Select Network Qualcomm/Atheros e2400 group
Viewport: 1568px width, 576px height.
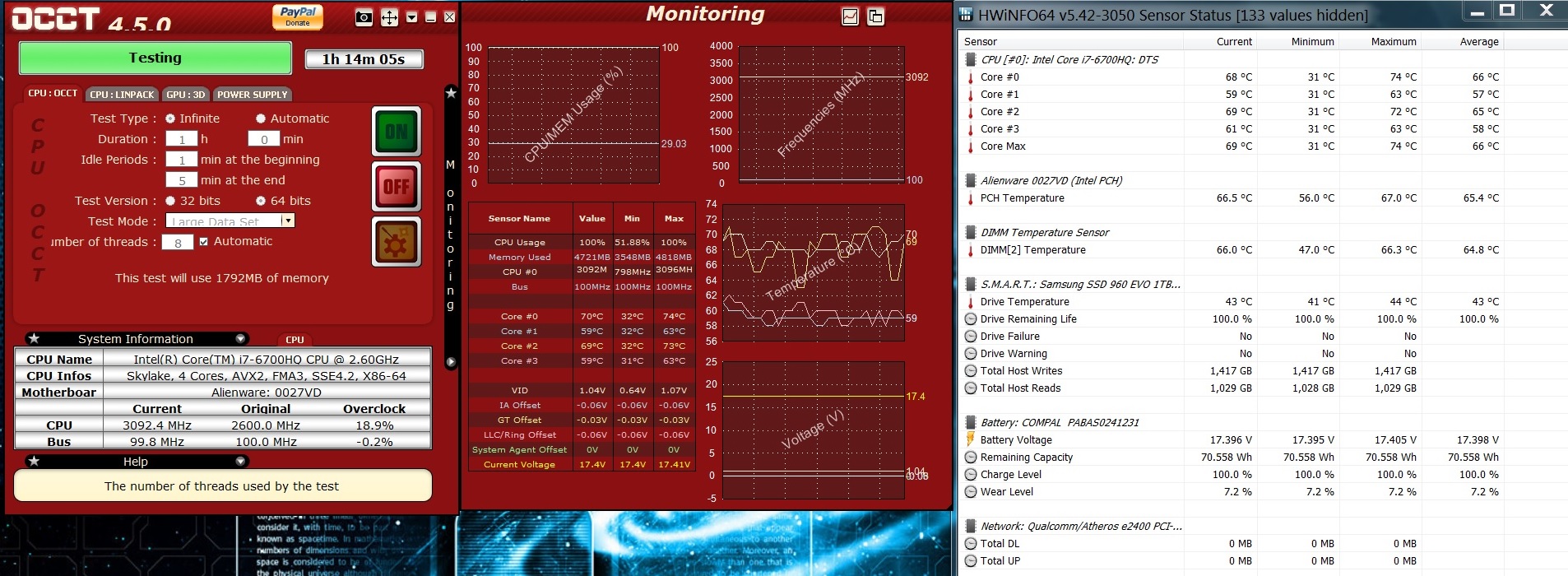1081,526
